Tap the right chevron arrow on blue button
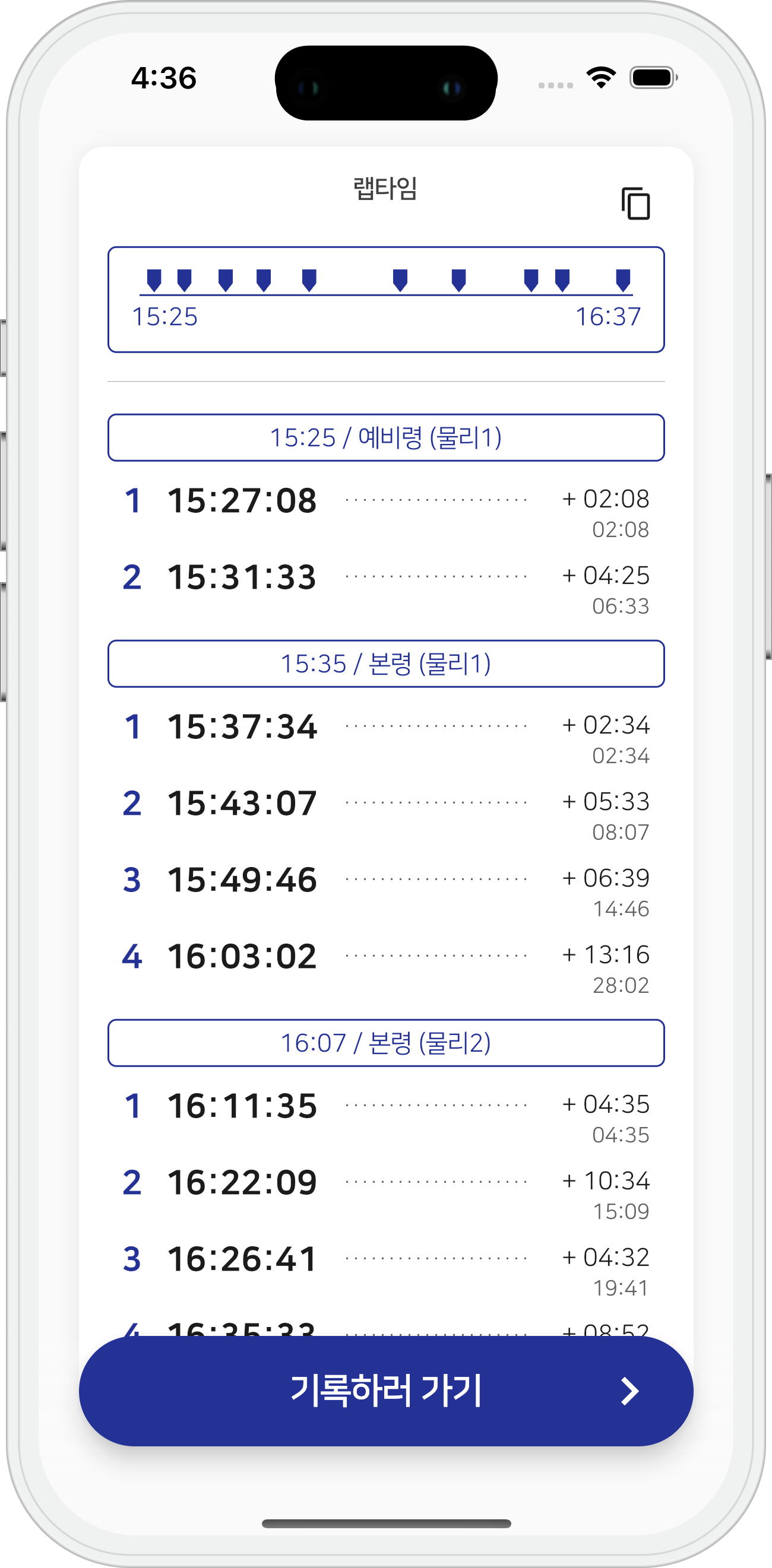 (x=629, y=1392)
